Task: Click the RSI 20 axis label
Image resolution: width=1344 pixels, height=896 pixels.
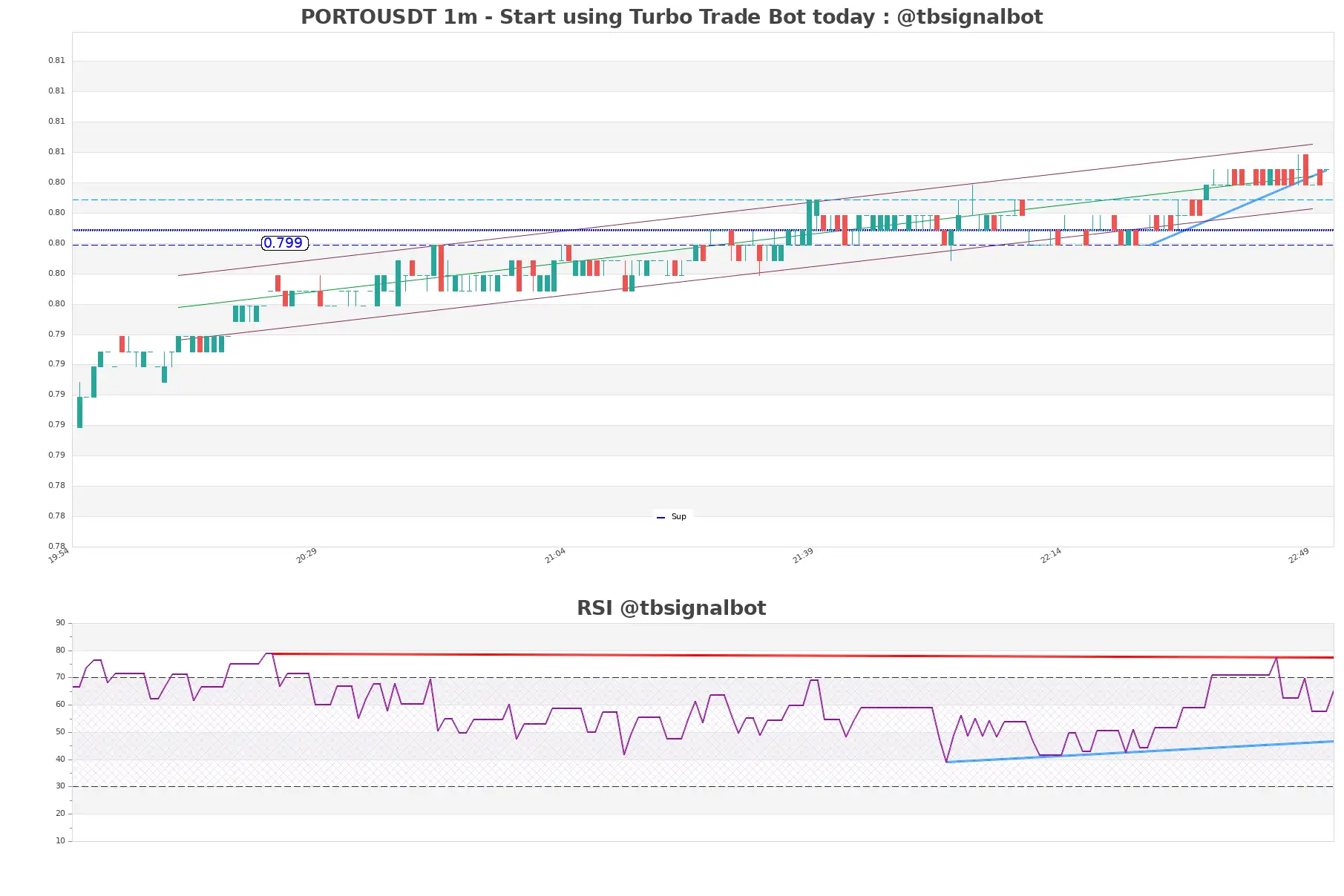Action: click(60, 814)
